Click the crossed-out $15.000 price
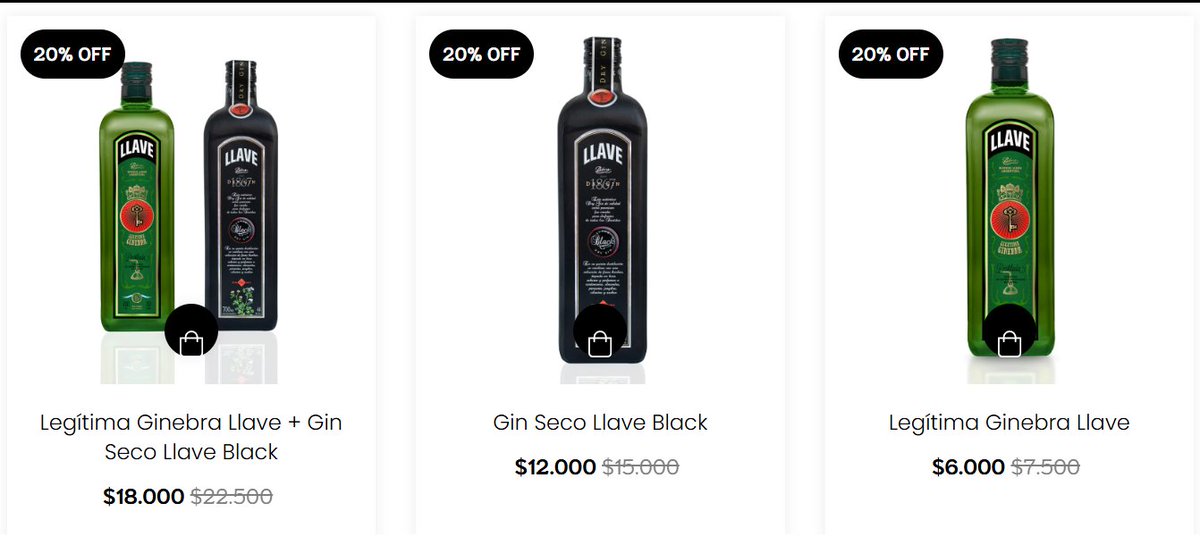1200x545 pixels. point(641,467)
